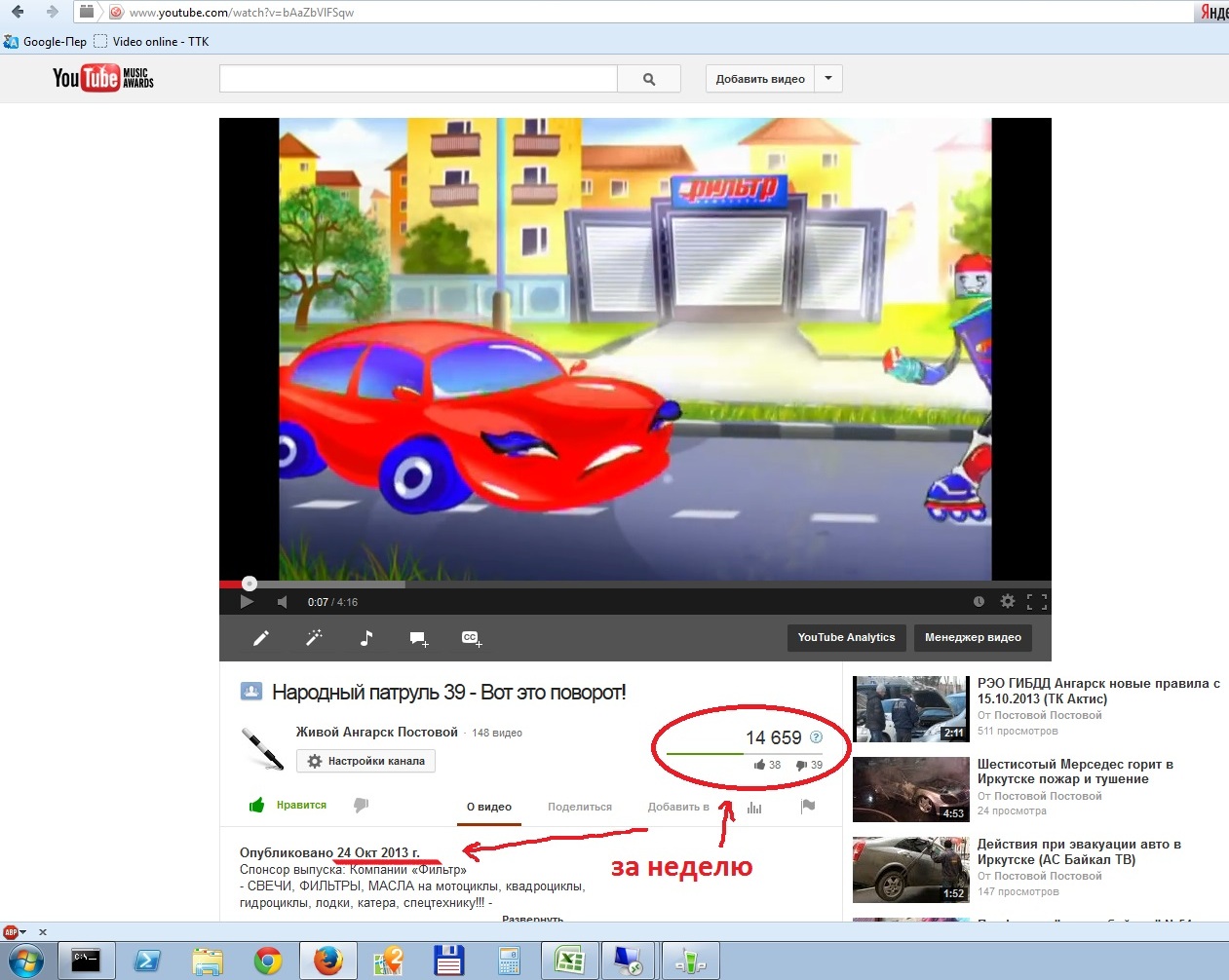Switch to the Поделиться tab
This screenshot has width=1229, height=980.
click(580, 807)
